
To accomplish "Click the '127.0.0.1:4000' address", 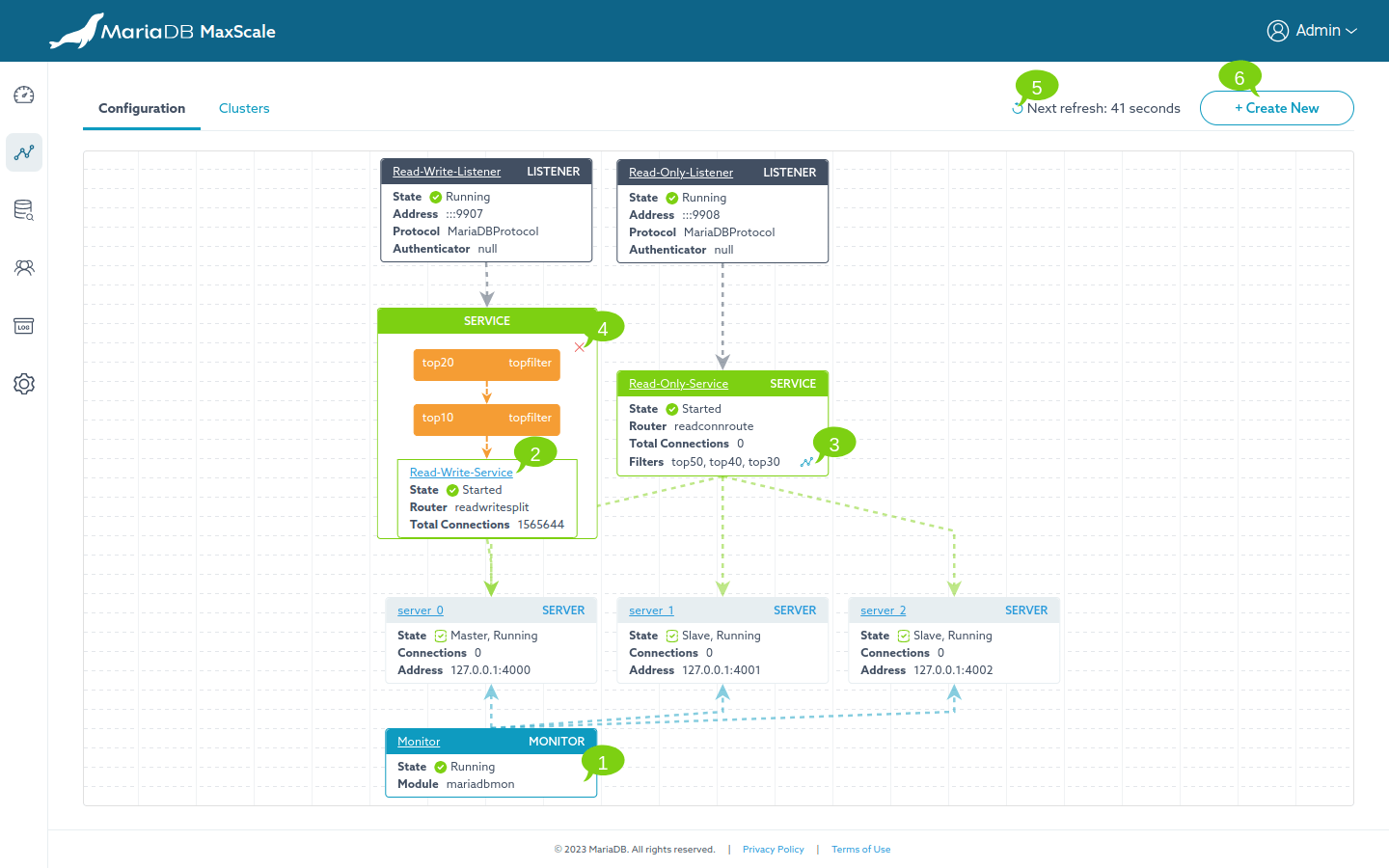I will point(491,670).
